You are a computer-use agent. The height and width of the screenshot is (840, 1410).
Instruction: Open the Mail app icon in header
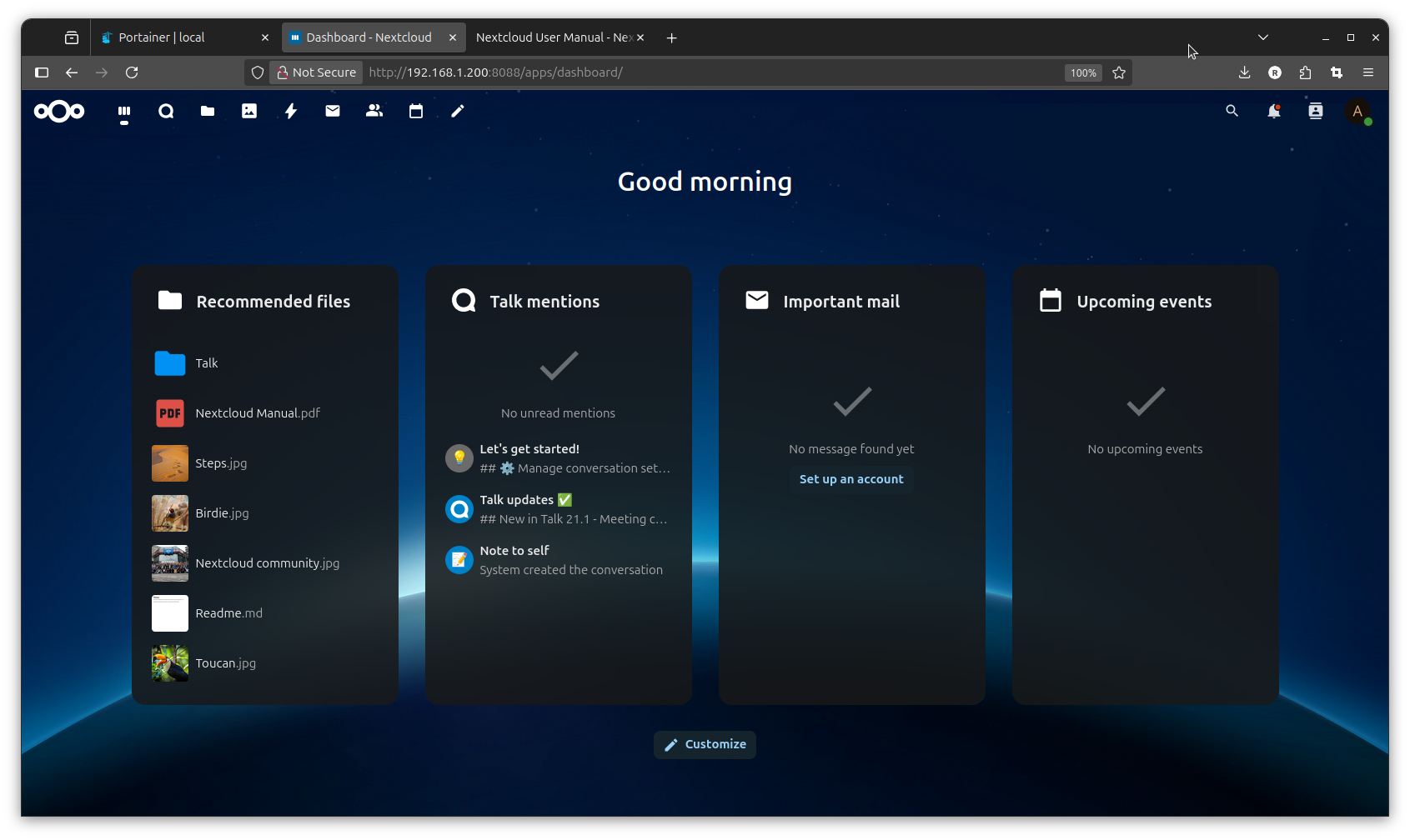pyautogui.click(x=333, y=111)
